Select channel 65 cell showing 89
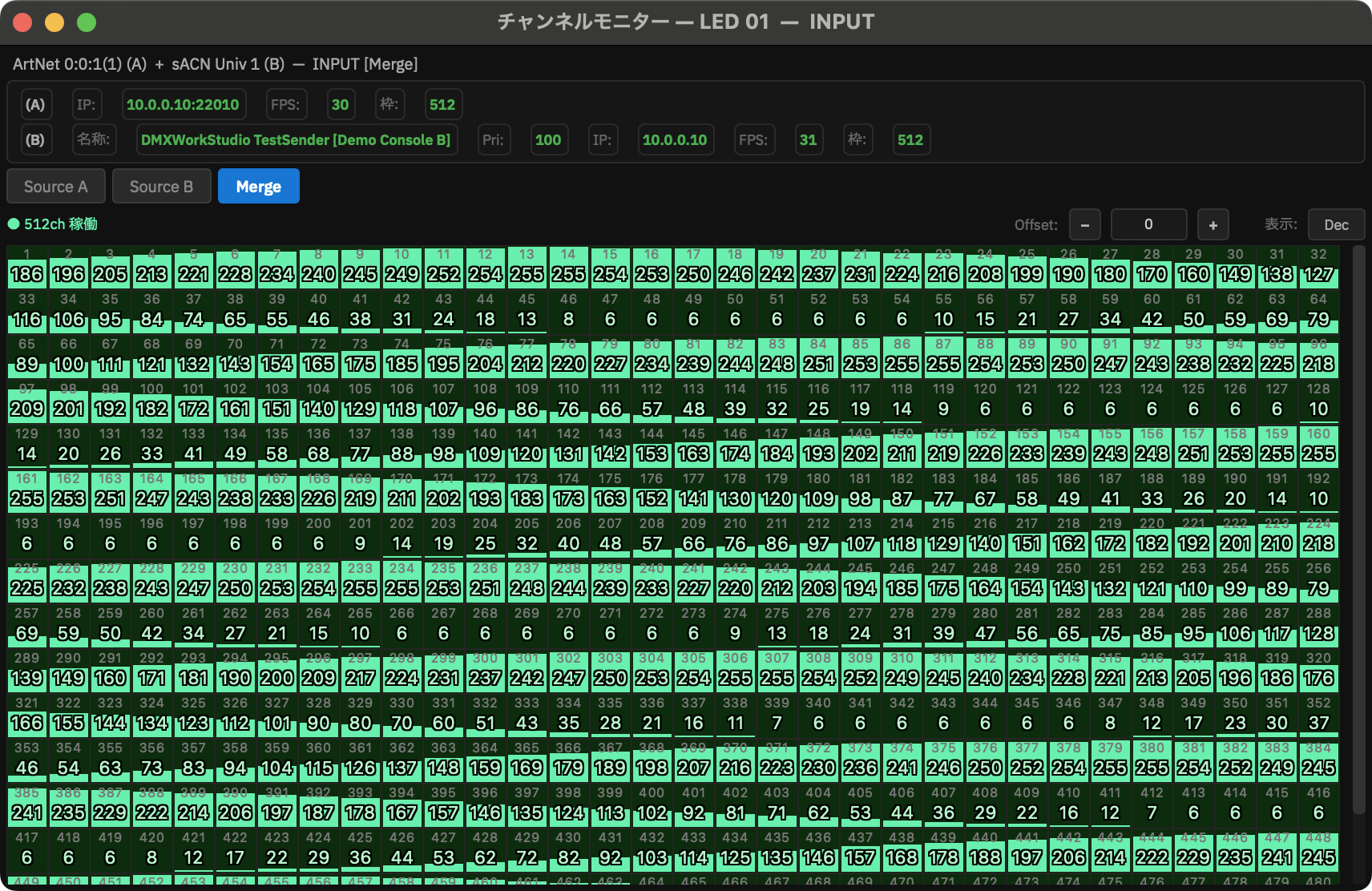Image resolution: width=1372 pixels, height=891 pixels. [x=27, y=357]
